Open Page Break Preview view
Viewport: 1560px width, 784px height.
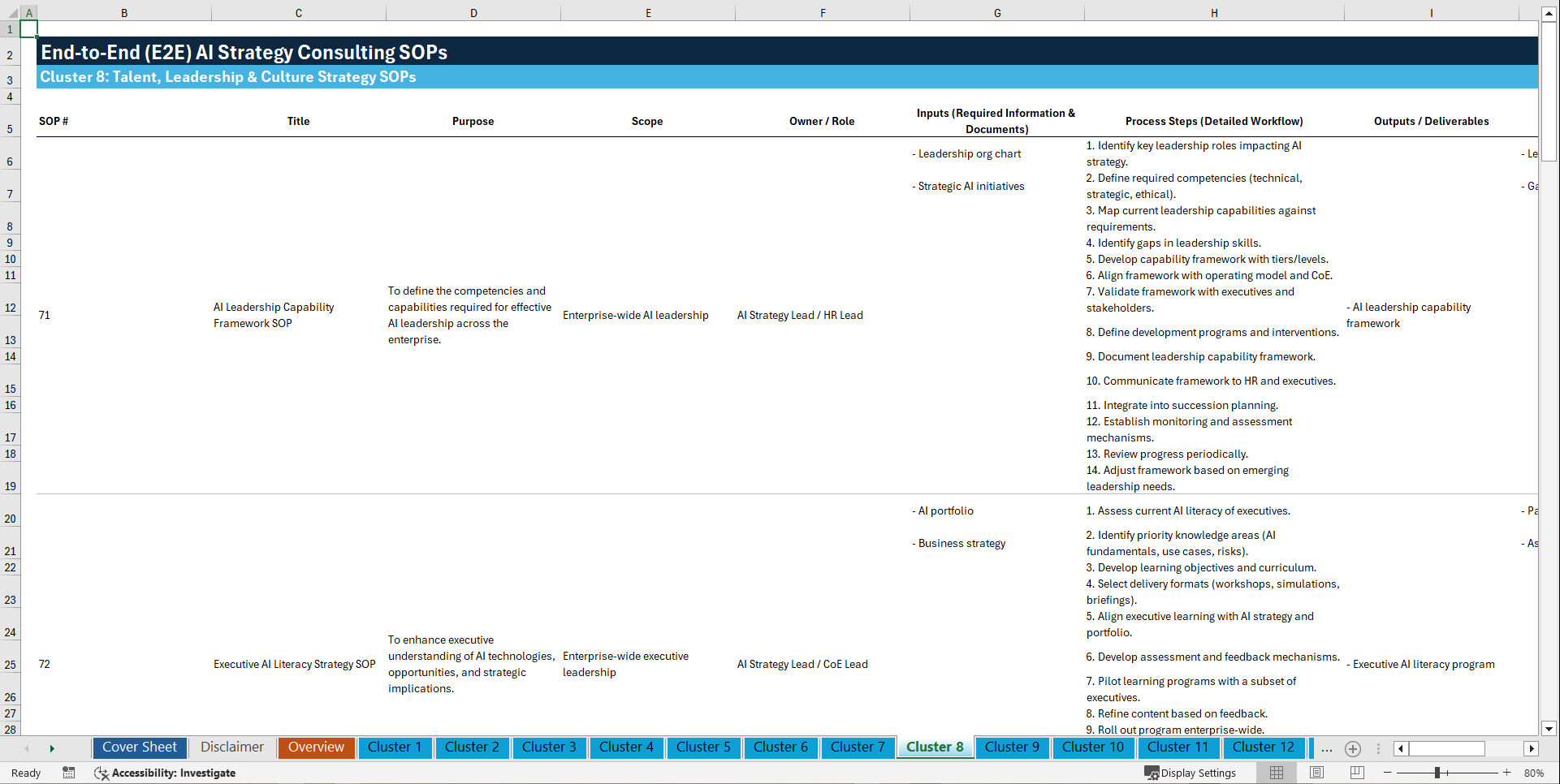coord(1357,773)
